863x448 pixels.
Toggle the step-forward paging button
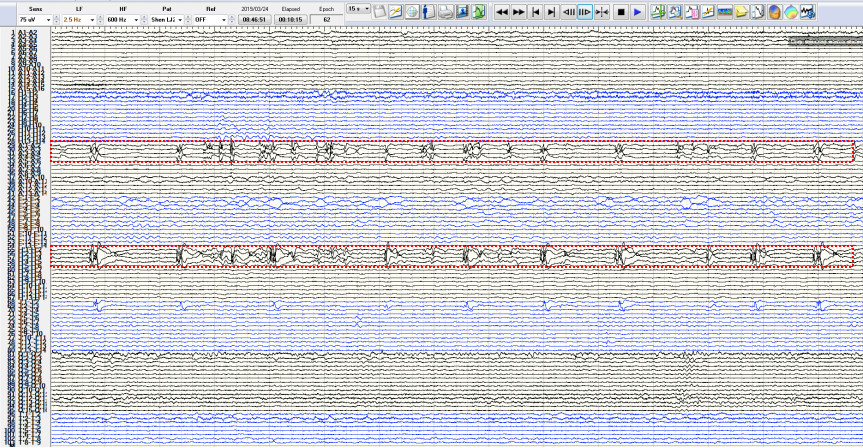click(585, 11)
